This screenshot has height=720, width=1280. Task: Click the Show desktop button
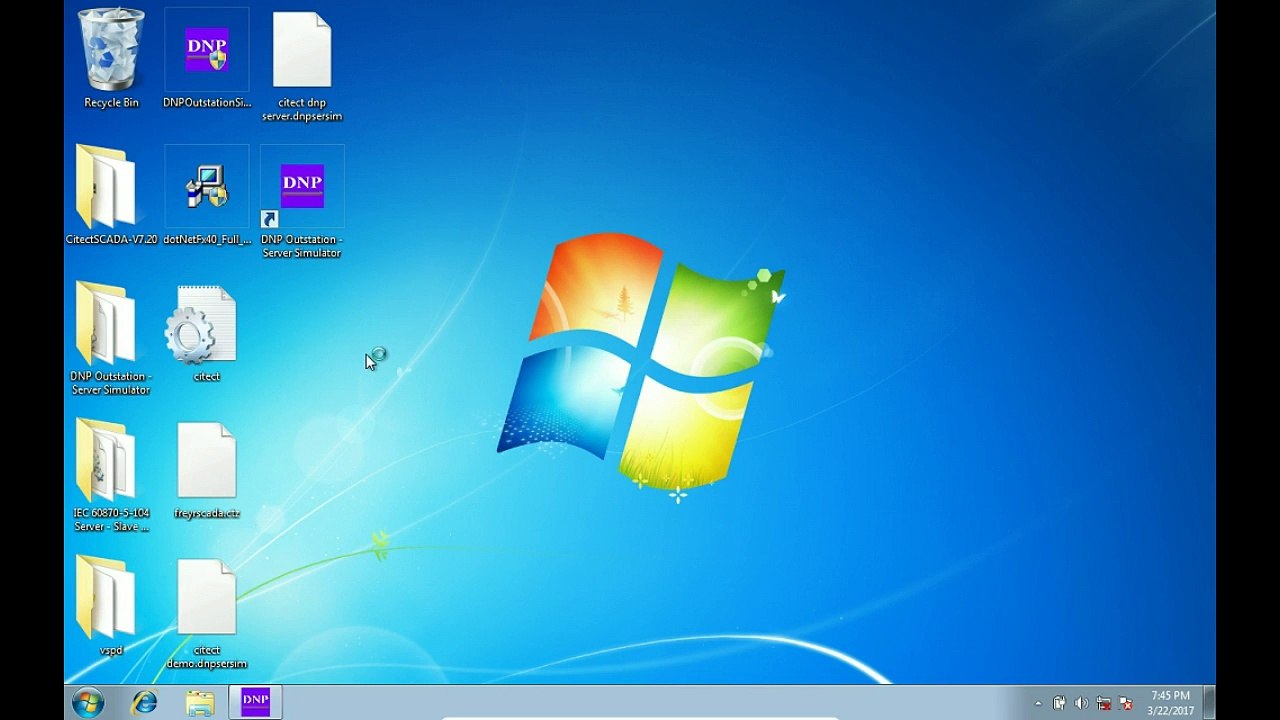pyautogui.click(x=1209, y=703)
